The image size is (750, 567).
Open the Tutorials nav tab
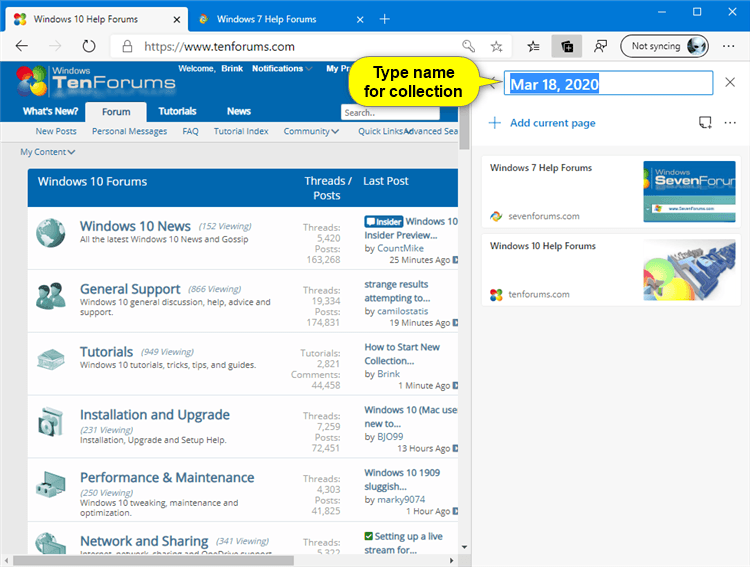[x=177, y=111]
